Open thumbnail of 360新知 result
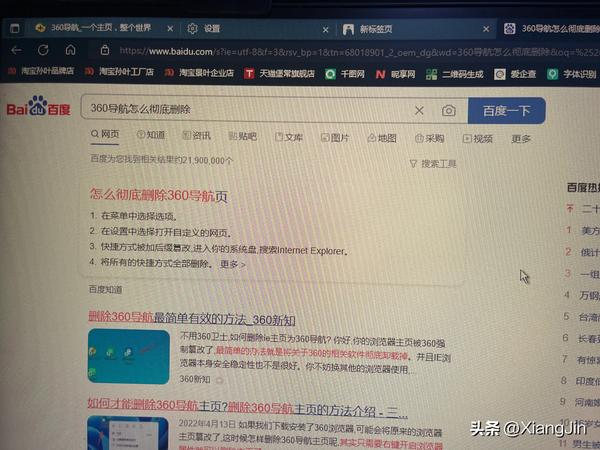600x450 pixels. (129, 356)
